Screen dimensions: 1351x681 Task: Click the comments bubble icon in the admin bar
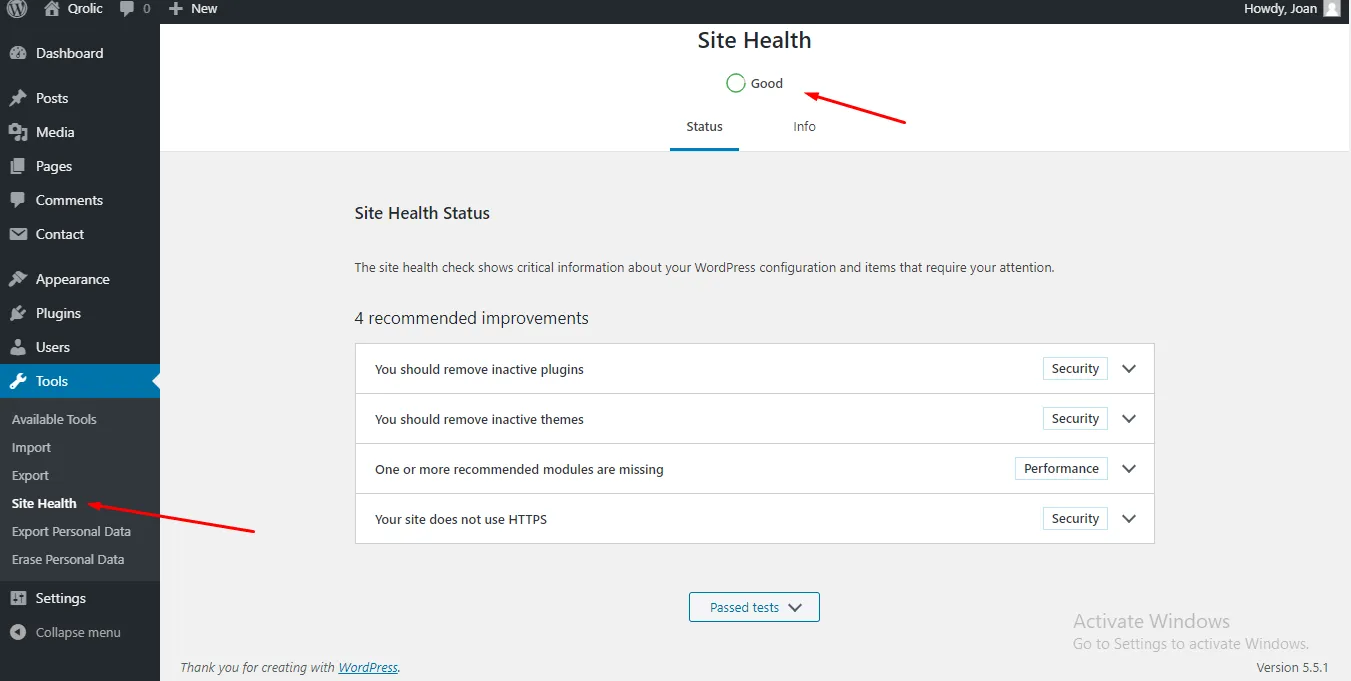(127, 9)
